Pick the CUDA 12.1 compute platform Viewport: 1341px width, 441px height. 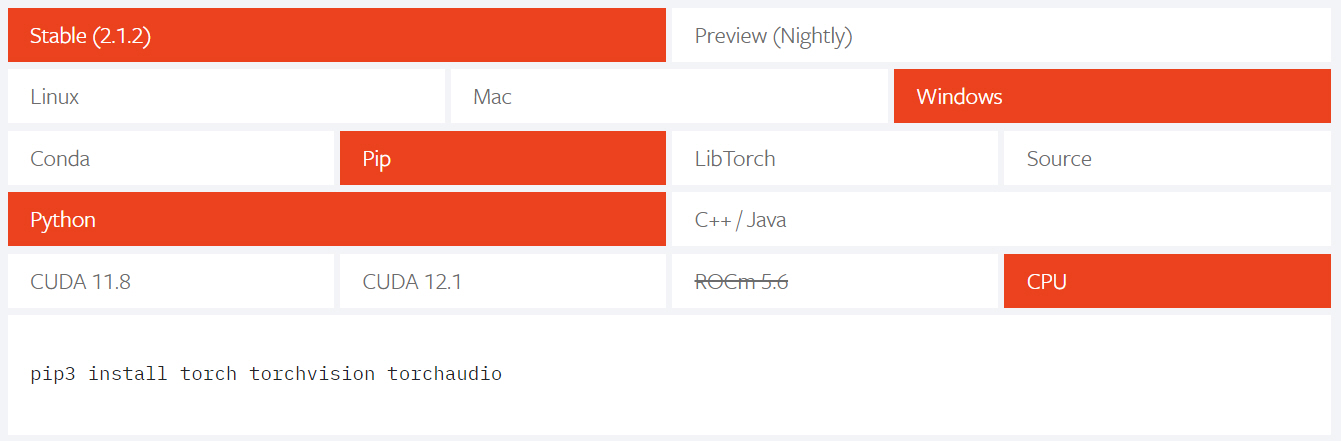[x=502, y=281]
